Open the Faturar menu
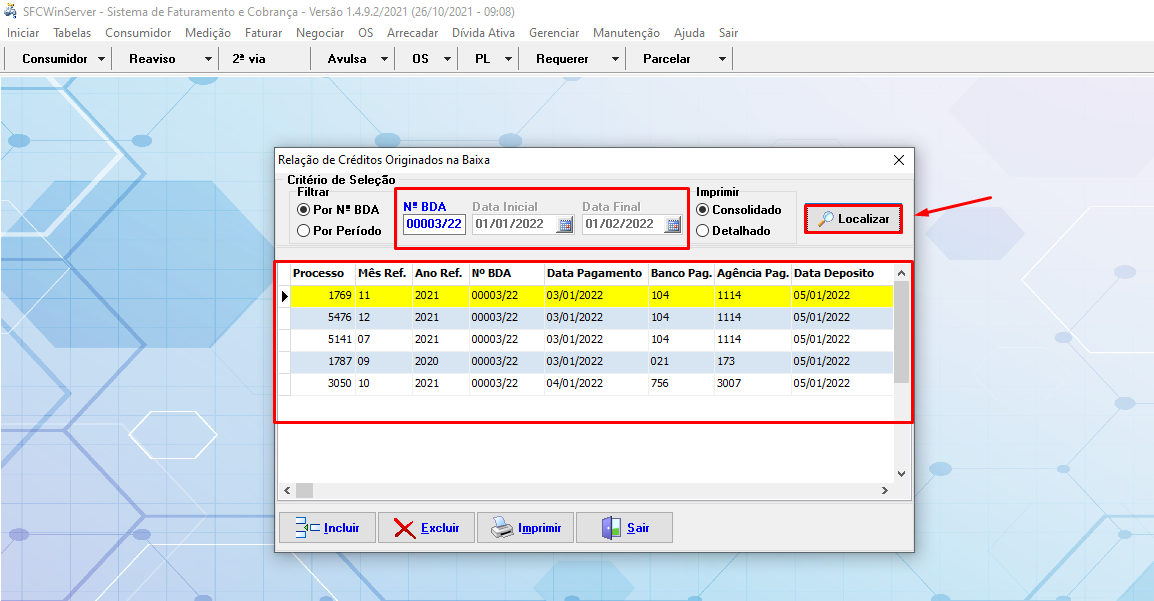Viewport: 1154px width, 601px height. pyautogui.click(x=263, y=33)
